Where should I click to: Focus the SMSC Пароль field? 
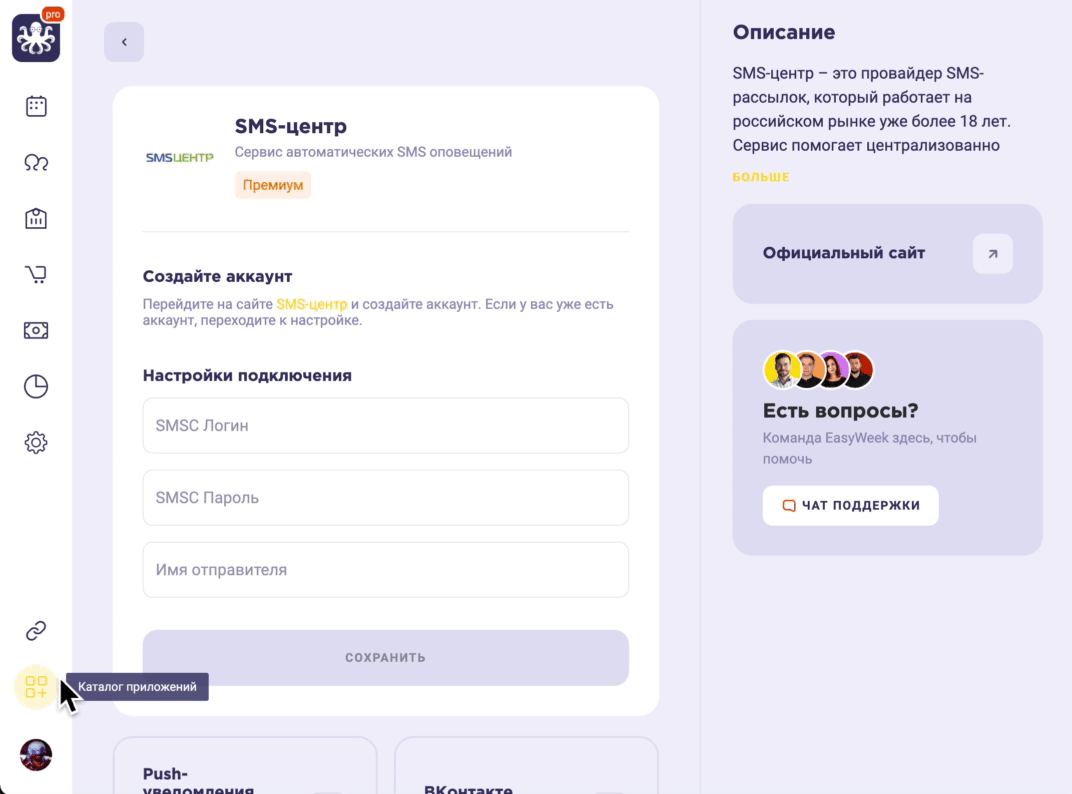click(x=386, y=498)
